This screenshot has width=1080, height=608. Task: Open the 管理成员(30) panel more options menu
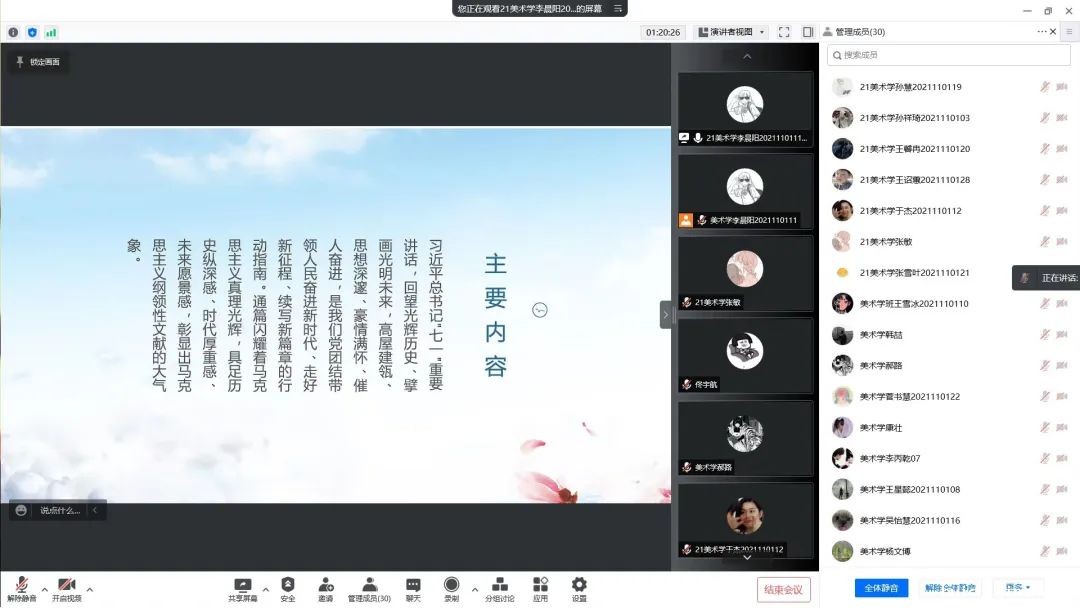click(1040, 31)
